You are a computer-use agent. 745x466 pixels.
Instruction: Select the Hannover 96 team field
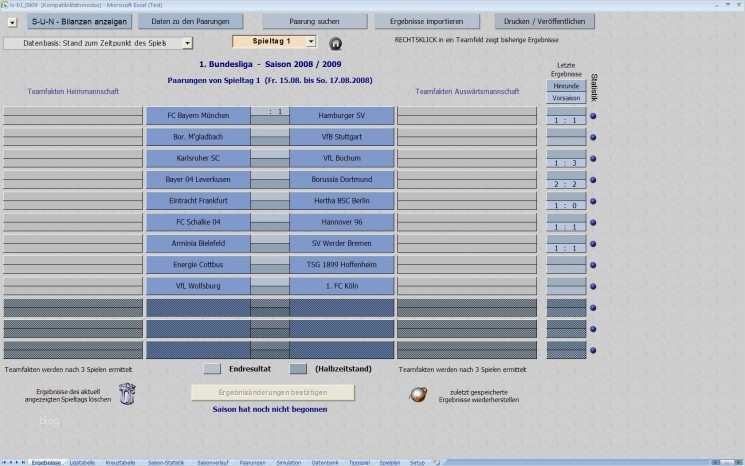[x=342, y=222]
